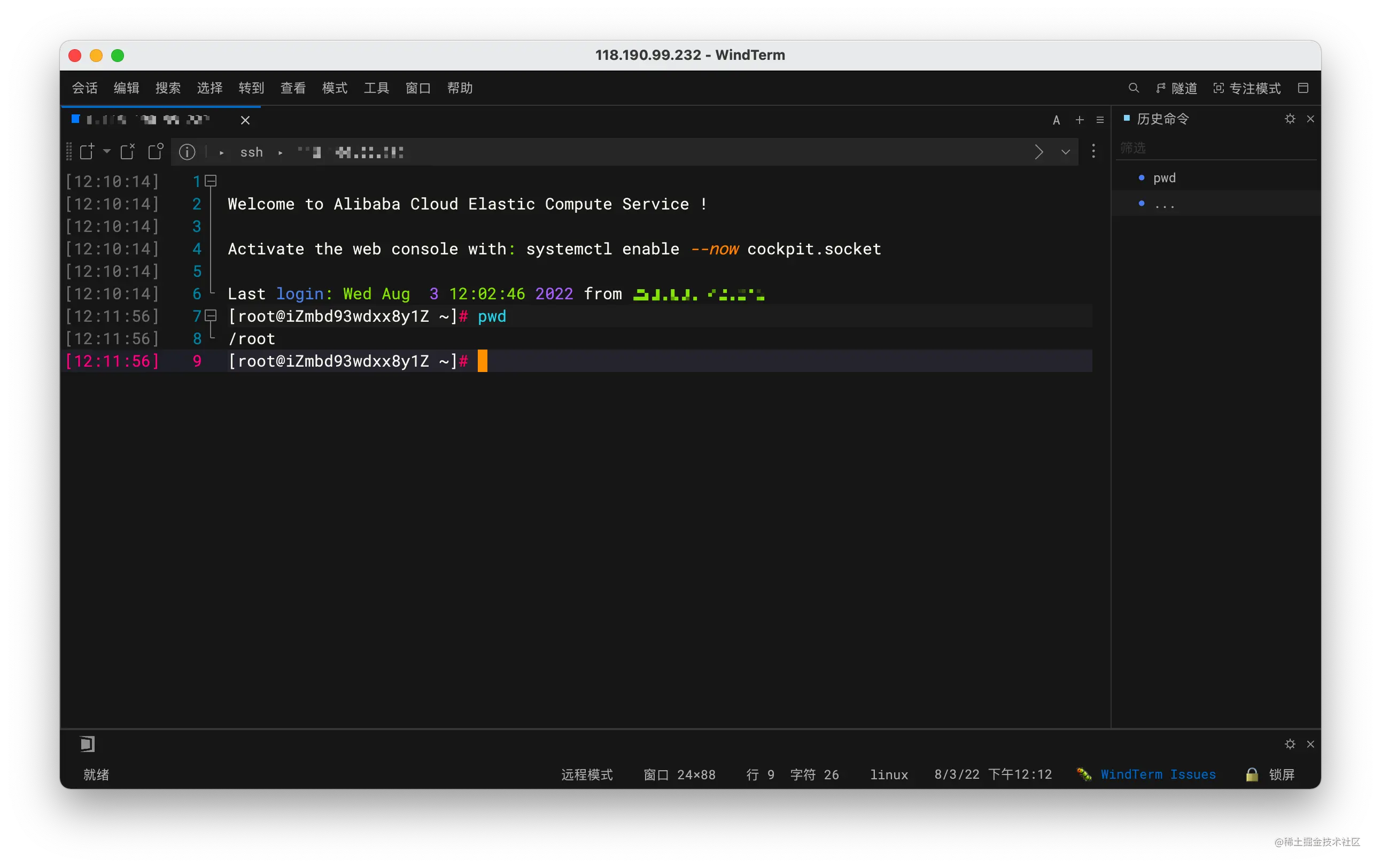Click the 远程模式 status bar entry
The height and width of the screenshot is (868, 1381).
pos(587,774)
